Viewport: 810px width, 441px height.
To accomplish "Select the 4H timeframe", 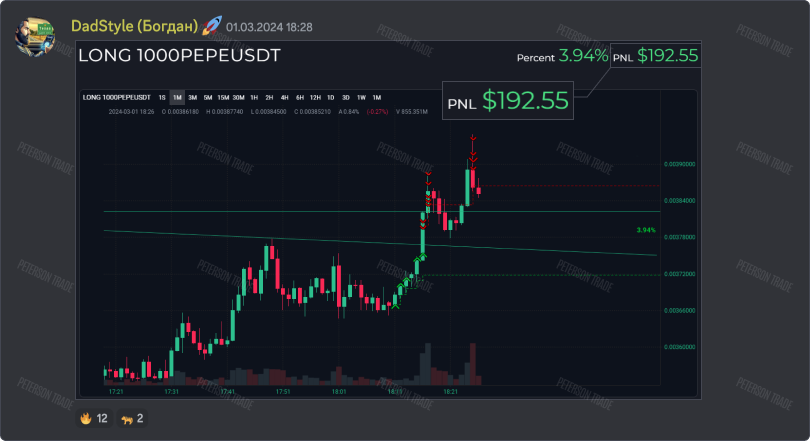I will [284, 97].
